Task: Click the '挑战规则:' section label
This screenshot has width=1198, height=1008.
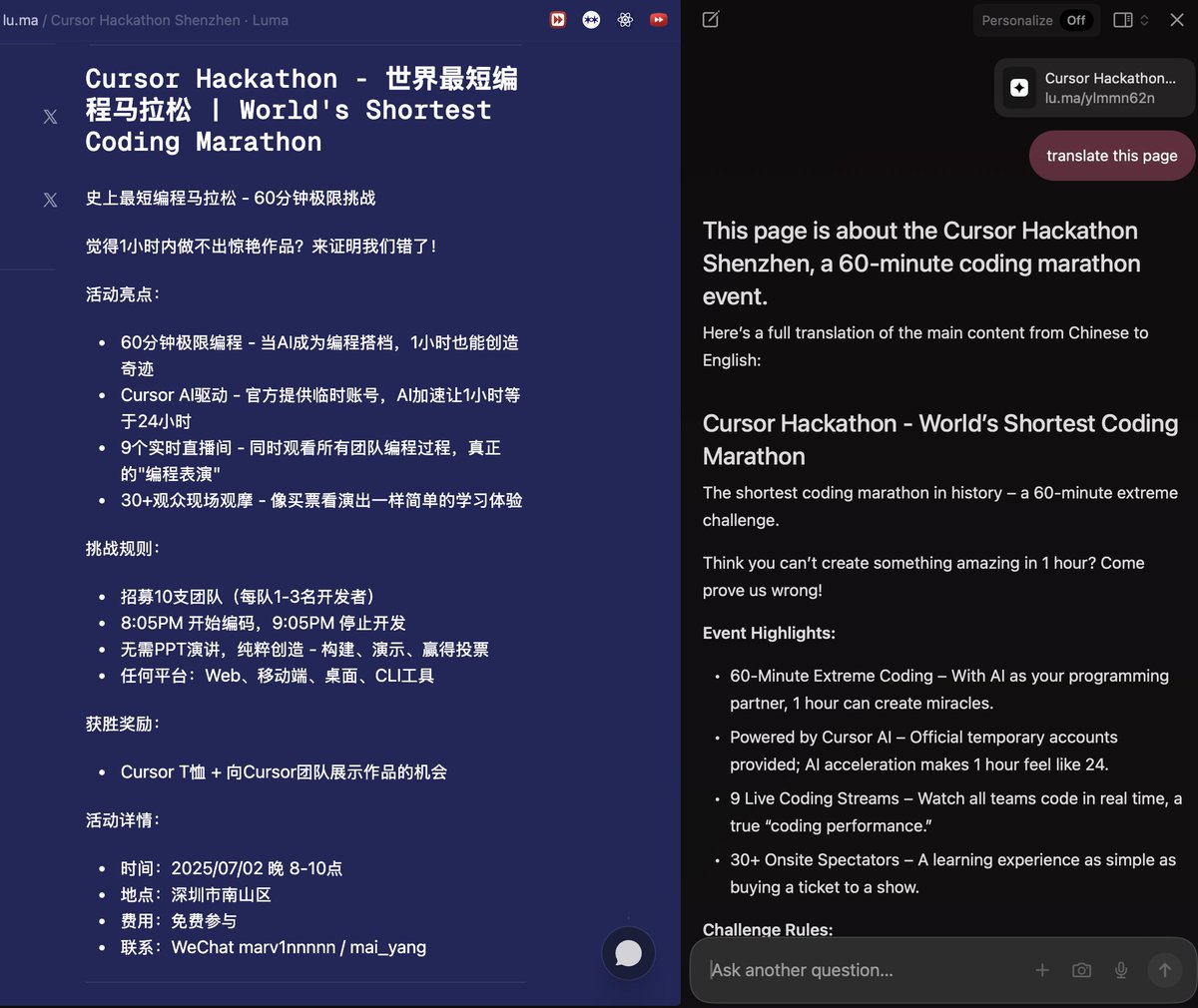Action: click(x=123, y=549)
